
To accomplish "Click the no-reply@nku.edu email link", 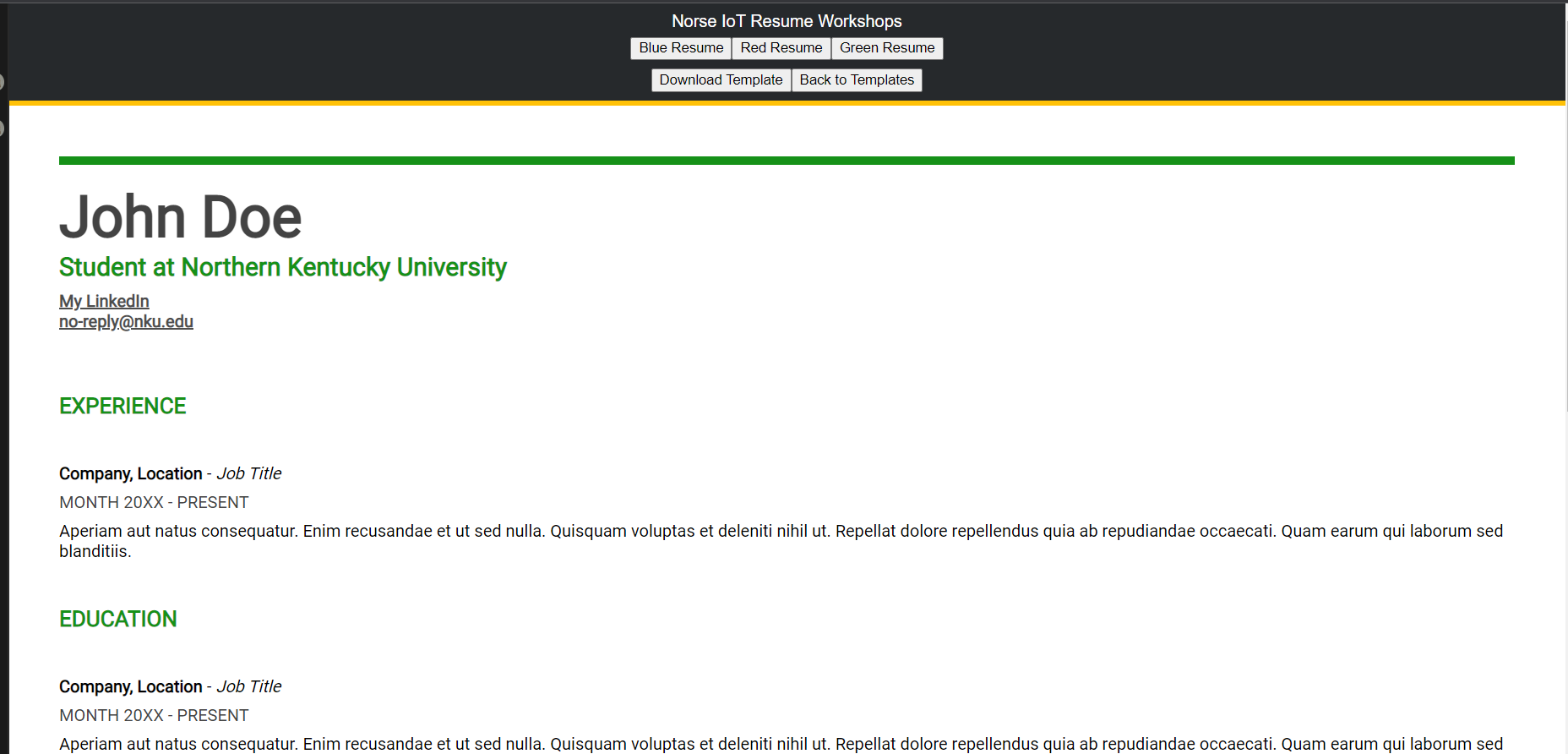I will point(126,322).
